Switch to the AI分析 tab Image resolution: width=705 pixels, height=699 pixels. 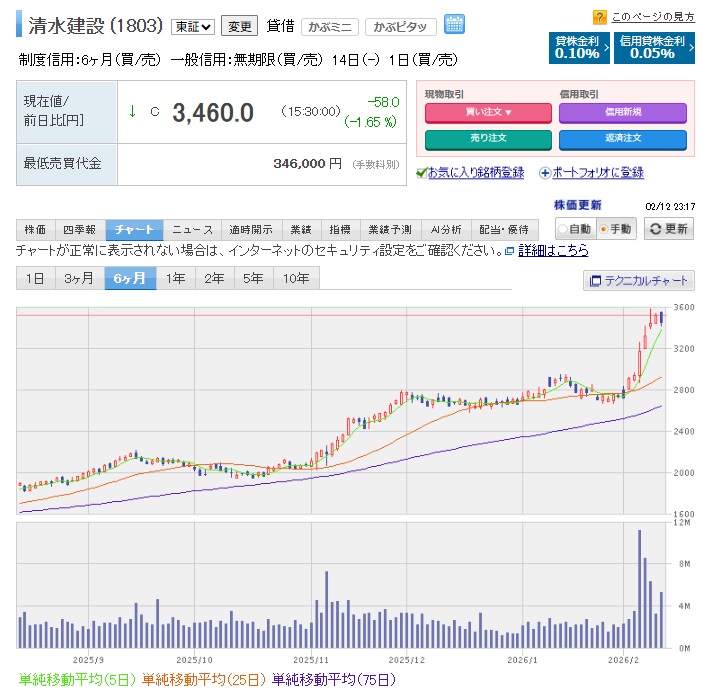[x=446, y=230]
